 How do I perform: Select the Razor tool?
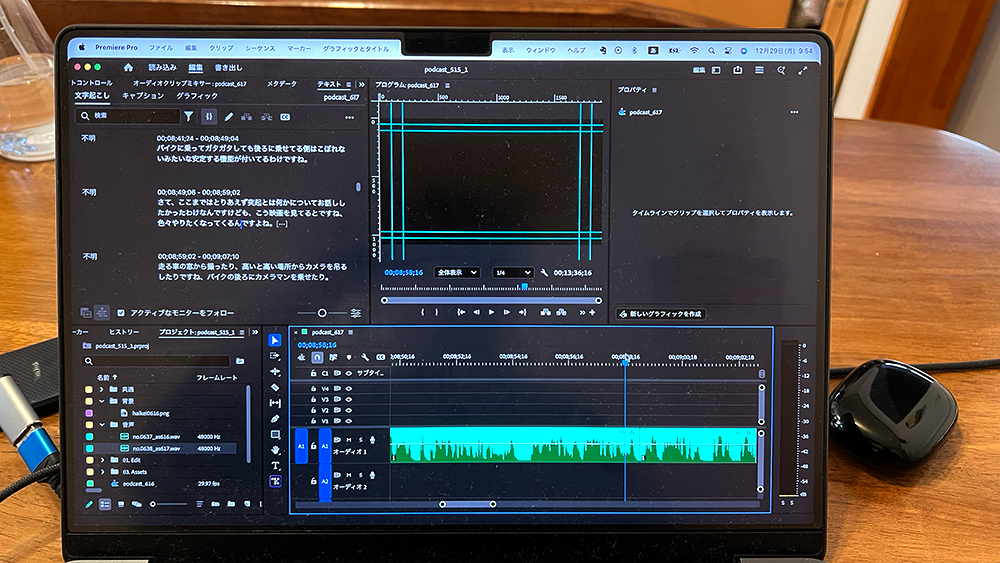pyautogui.click(x=275, y=387)
